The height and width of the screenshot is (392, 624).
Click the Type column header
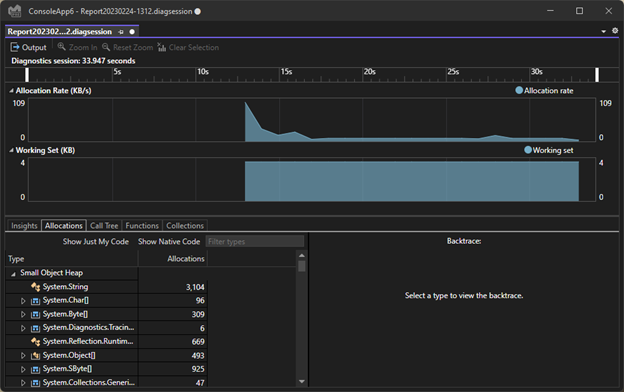(x=72, y=259)
